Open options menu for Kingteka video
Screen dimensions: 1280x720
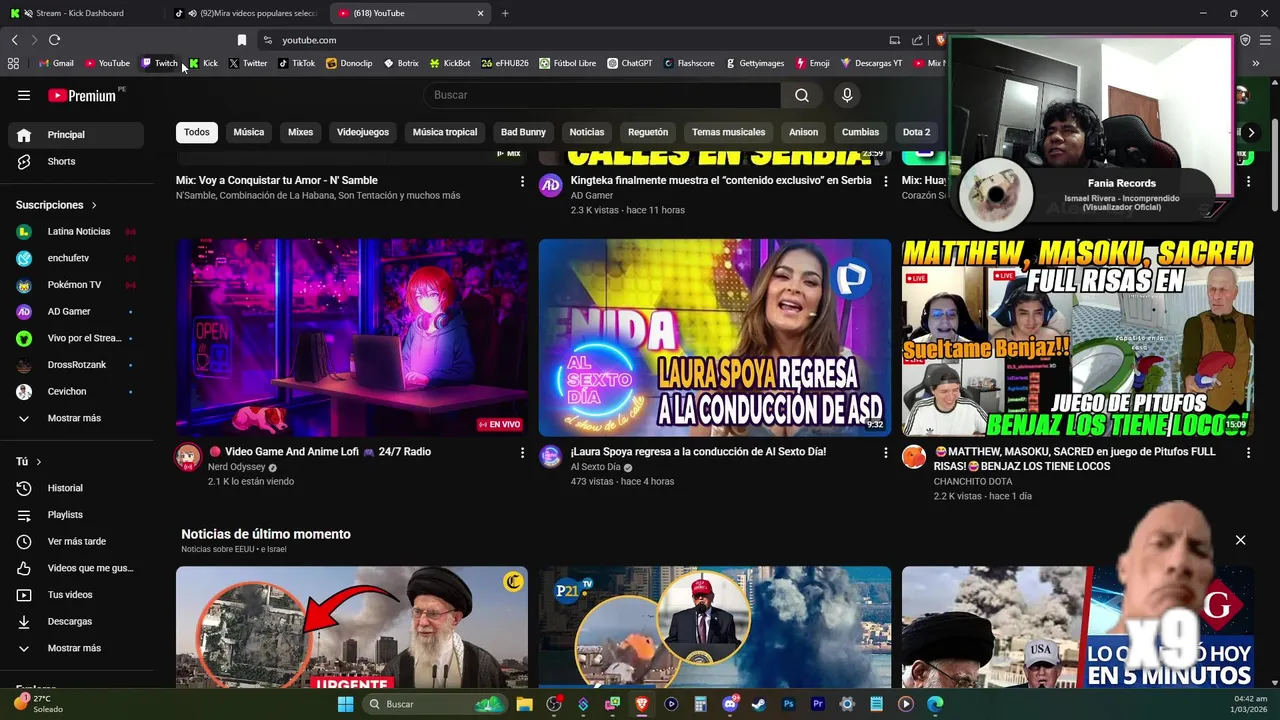[x=885, y=181]
